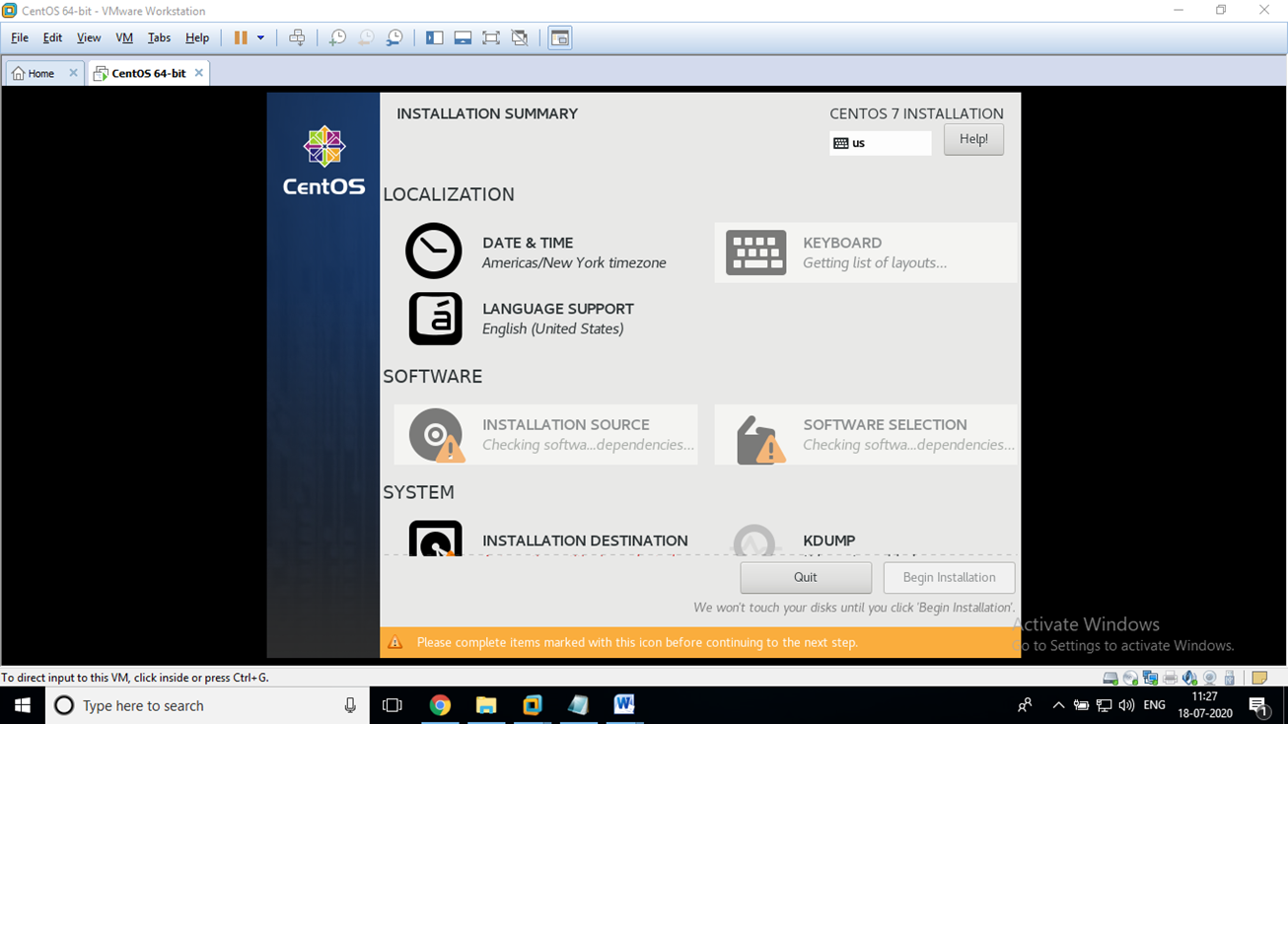1288x941 pixels.
Task: Take a snapshot of the virtual machine
Action: pyautogui.click(x=336, y=36)
